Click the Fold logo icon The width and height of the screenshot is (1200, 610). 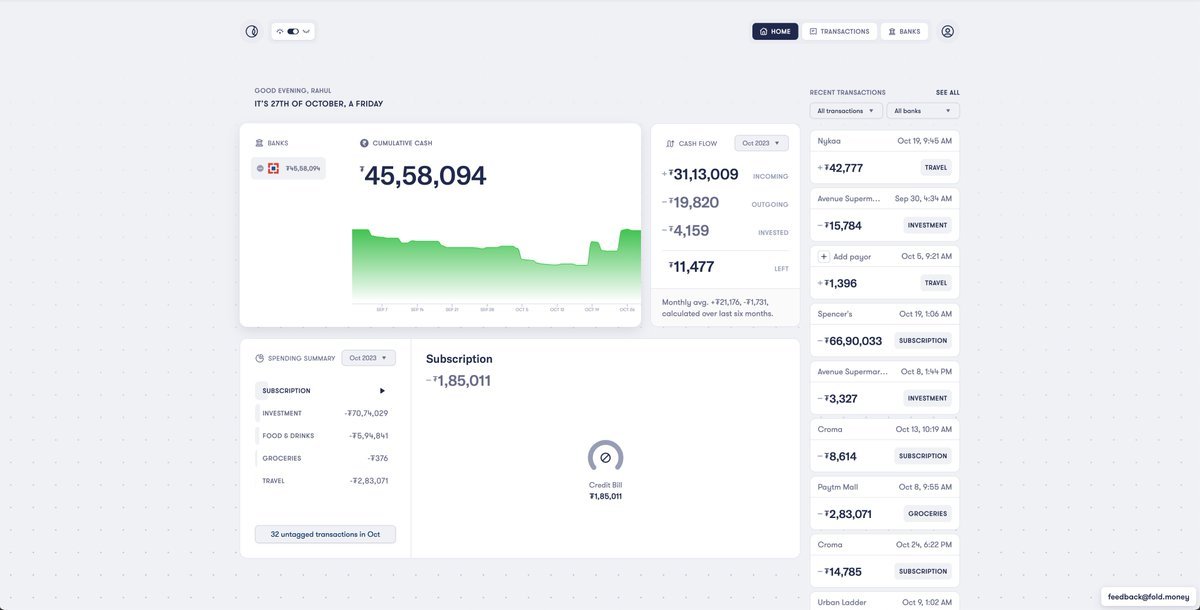pos(252,31)
